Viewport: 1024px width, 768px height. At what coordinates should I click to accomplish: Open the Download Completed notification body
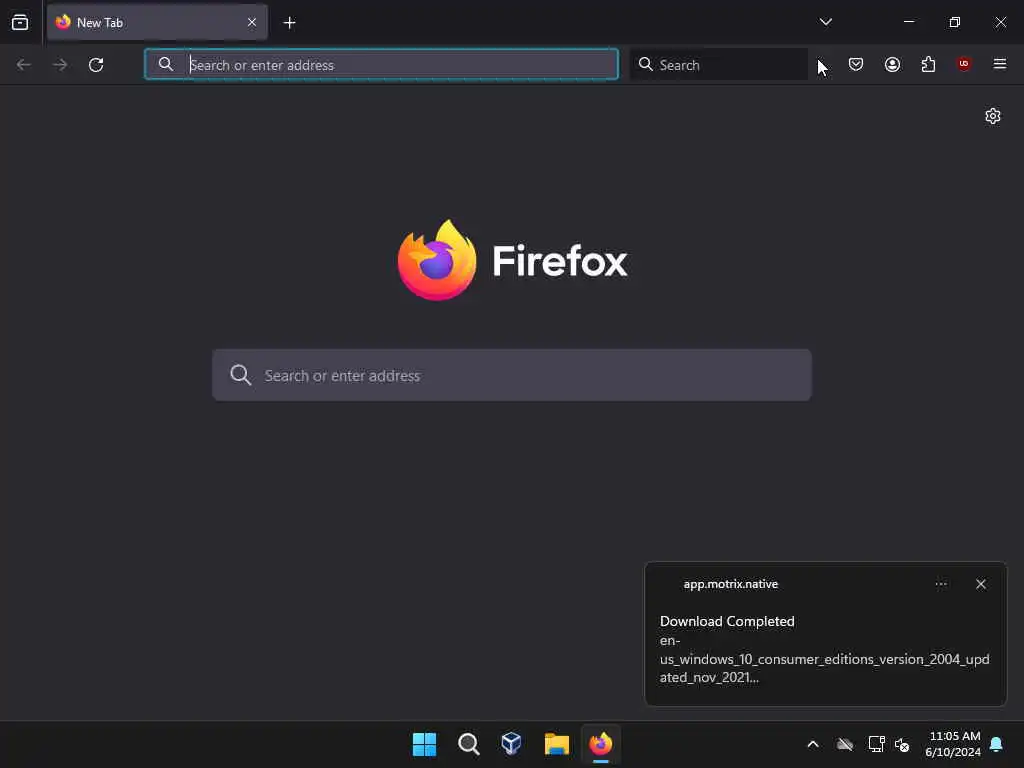coord(825,649)
